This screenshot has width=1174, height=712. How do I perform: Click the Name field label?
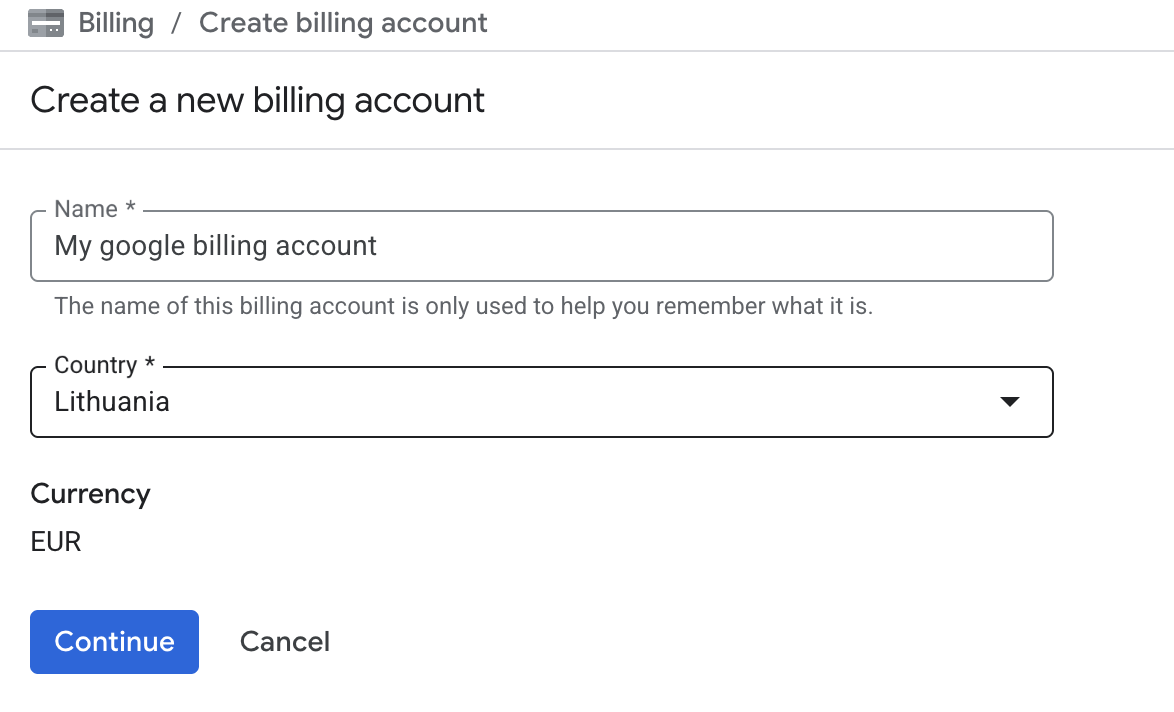pyautogui.click(x=86, y=209)
